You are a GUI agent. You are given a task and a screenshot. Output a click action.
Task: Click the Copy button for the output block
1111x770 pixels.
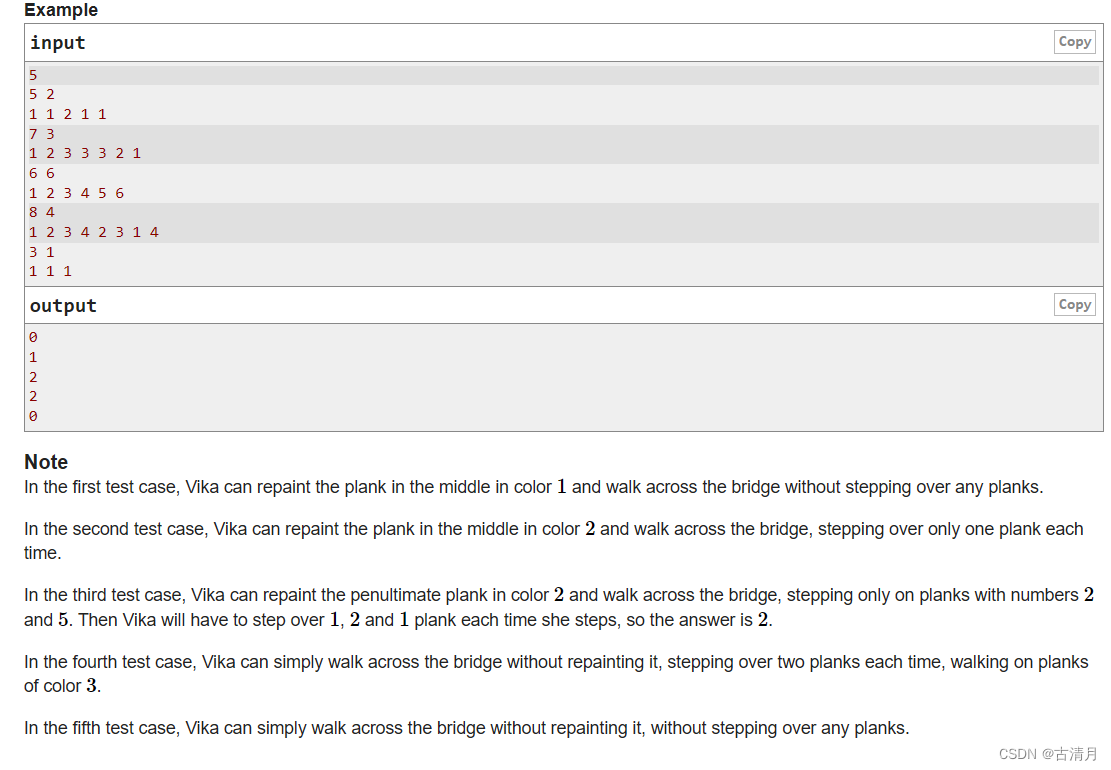(1074, 304)
